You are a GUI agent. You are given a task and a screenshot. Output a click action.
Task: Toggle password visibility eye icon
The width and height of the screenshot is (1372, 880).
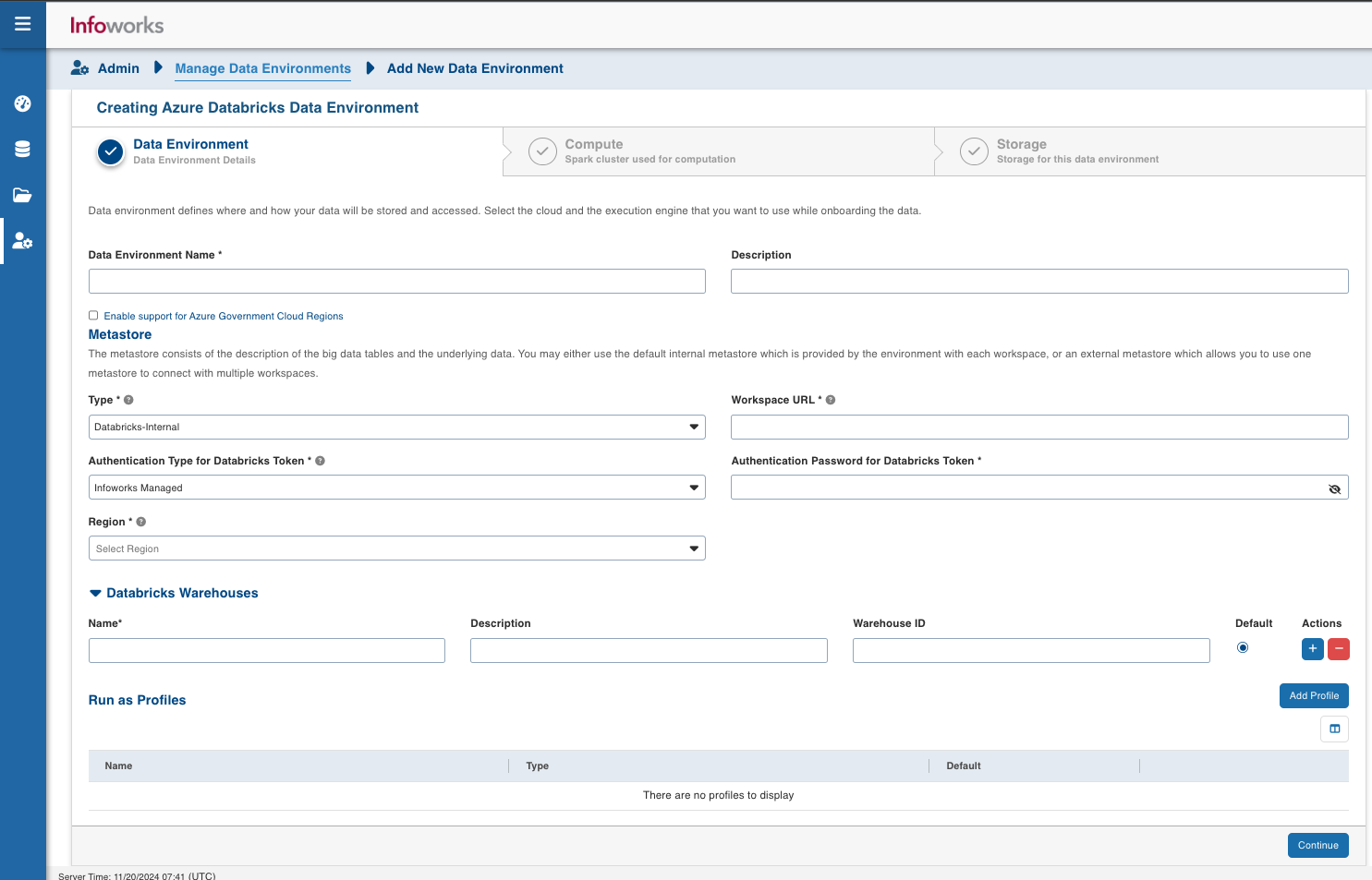1334,488
